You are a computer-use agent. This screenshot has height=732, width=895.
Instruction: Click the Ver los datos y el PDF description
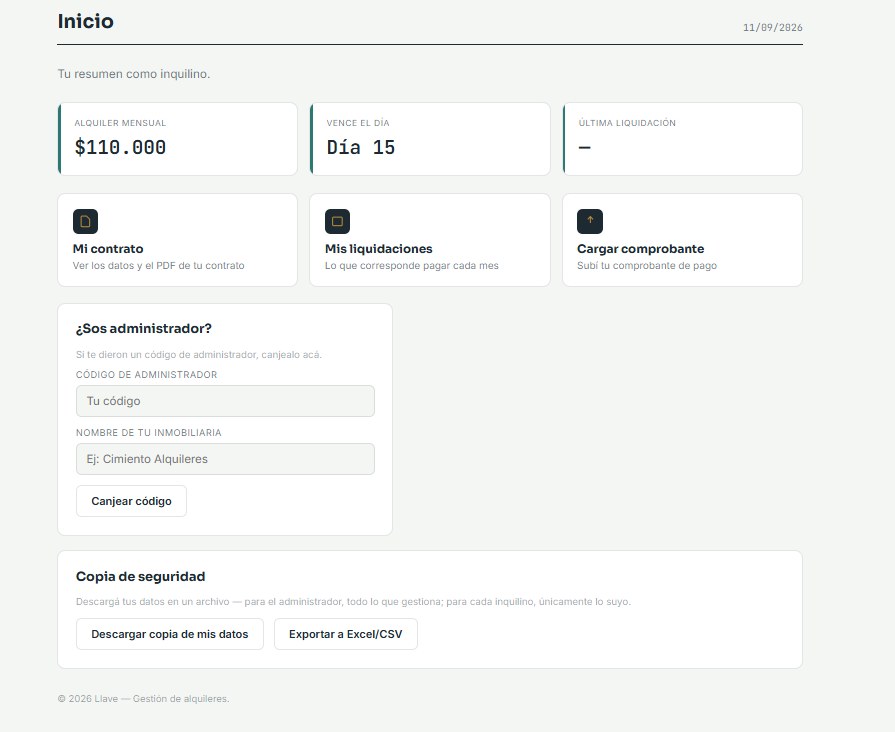(158, 266)
